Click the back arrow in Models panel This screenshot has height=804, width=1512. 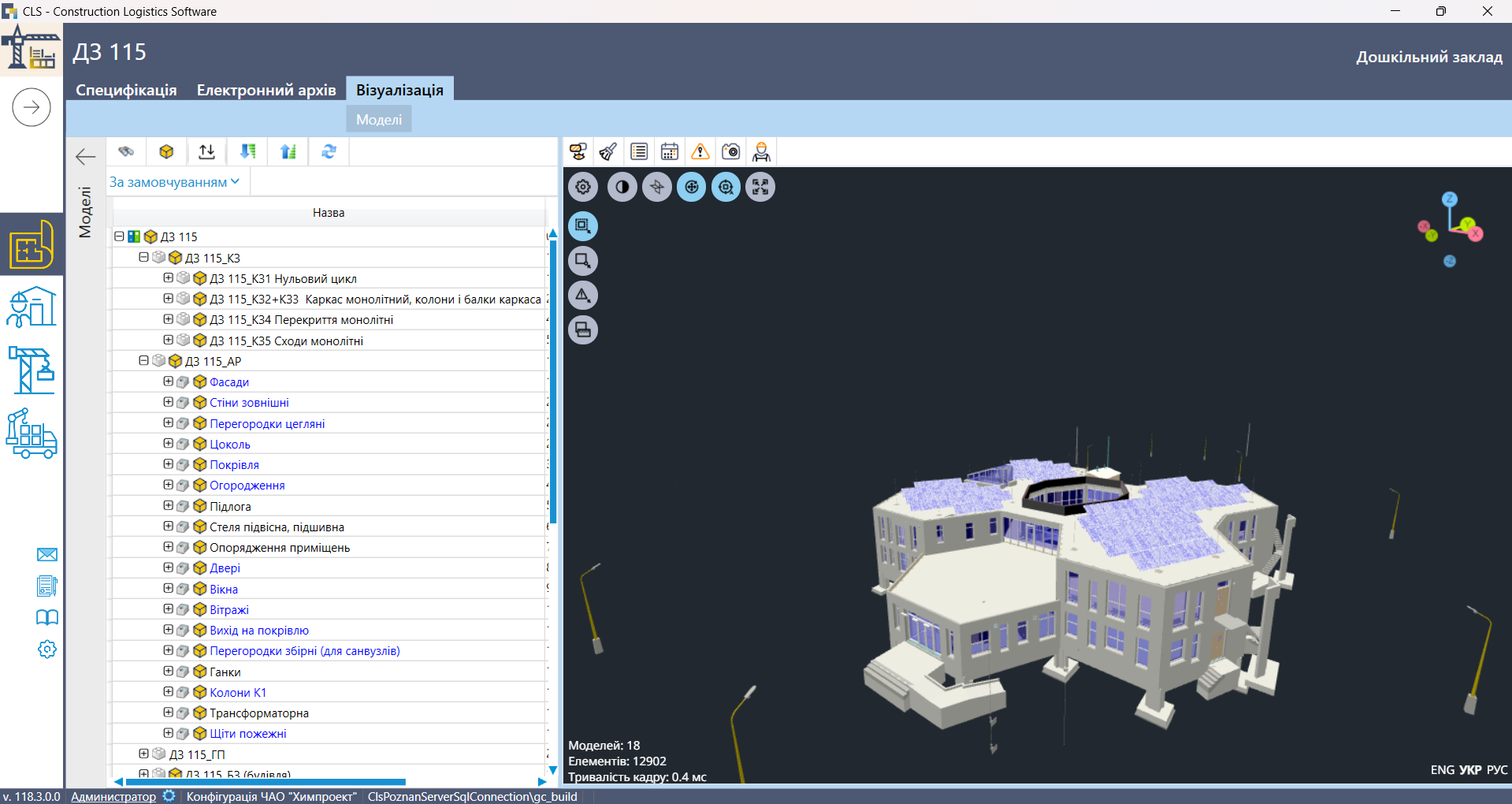tap(85, 156)
